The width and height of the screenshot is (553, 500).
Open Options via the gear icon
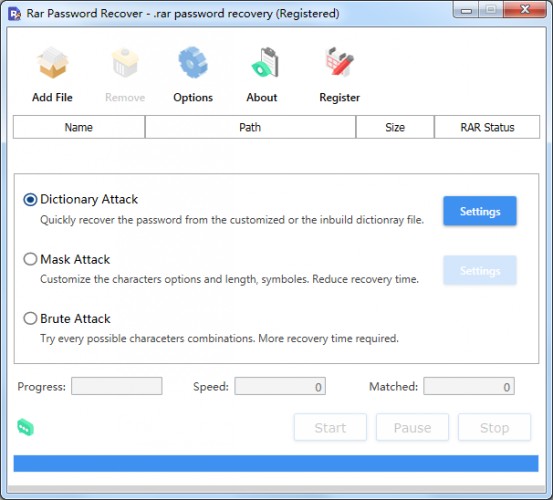(x=193, y=63)
